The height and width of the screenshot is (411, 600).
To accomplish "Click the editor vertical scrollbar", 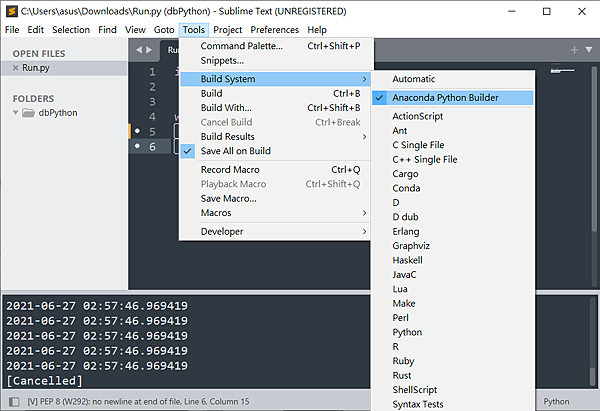I will click(594, 149).
